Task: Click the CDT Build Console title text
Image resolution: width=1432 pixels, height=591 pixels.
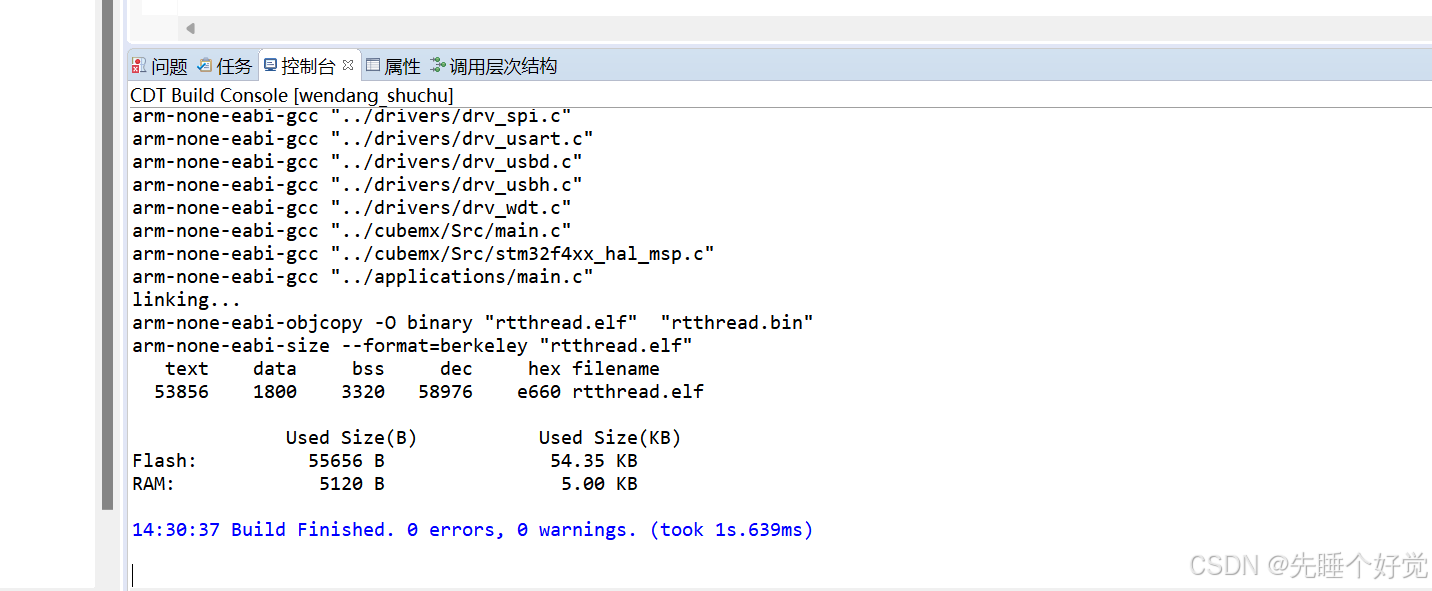Action: tap(290, 95)
